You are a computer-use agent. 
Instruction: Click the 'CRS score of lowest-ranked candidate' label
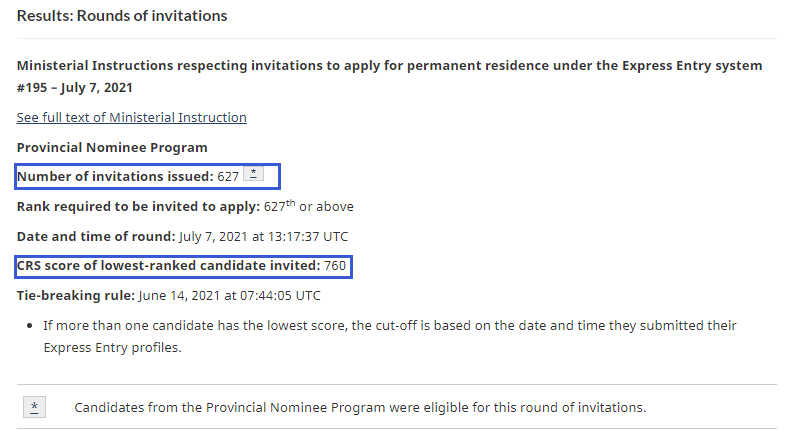point(169,265)
